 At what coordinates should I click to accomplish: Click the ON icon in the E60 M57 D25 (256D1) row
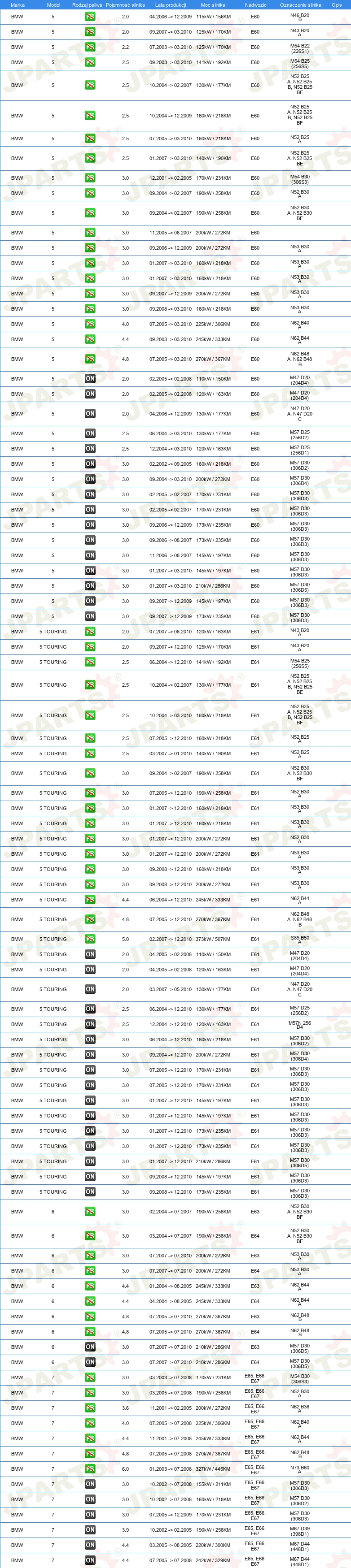(90, 449)
